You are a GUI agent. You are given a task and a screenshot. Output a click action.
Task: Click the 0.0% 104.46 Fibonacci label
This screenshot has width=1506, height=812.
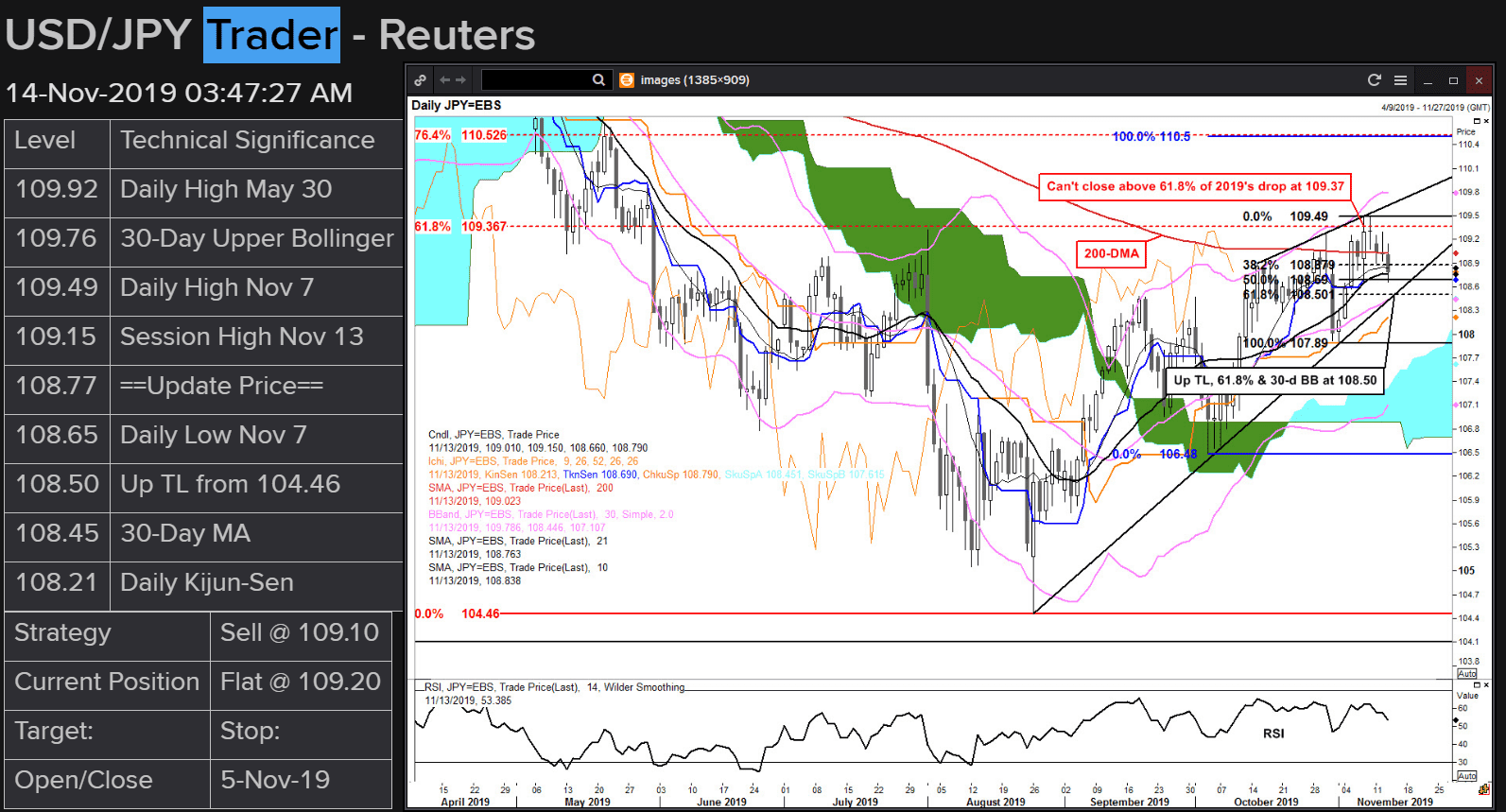click(x=457, y=614)
